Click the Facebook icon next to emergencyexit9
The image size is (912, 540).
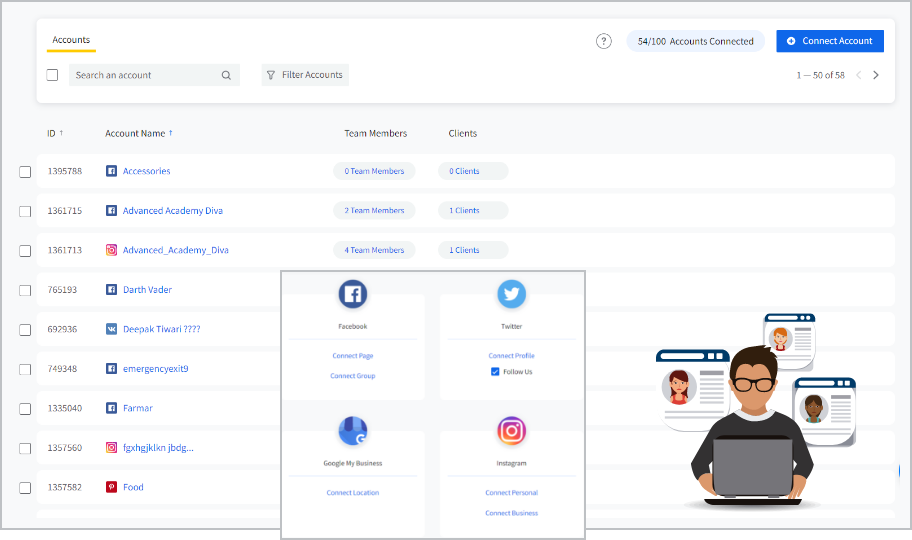click(x=111, y=369)
